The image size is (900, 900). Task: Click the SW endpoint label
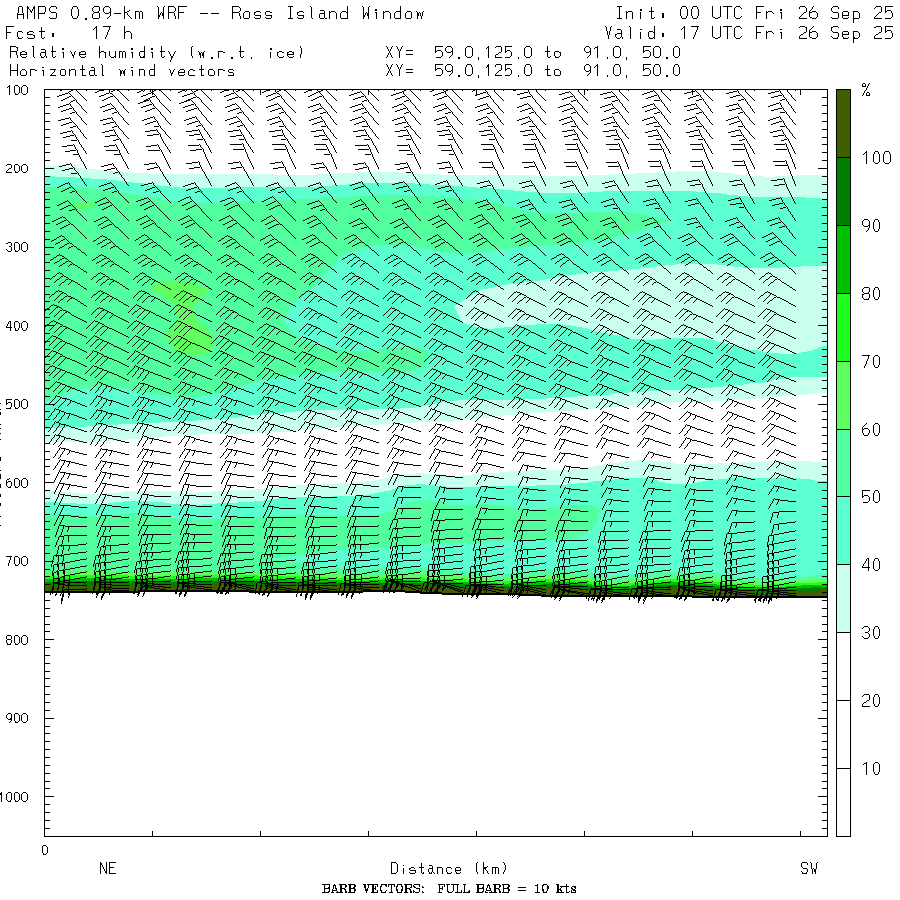[x=808, y=868]
